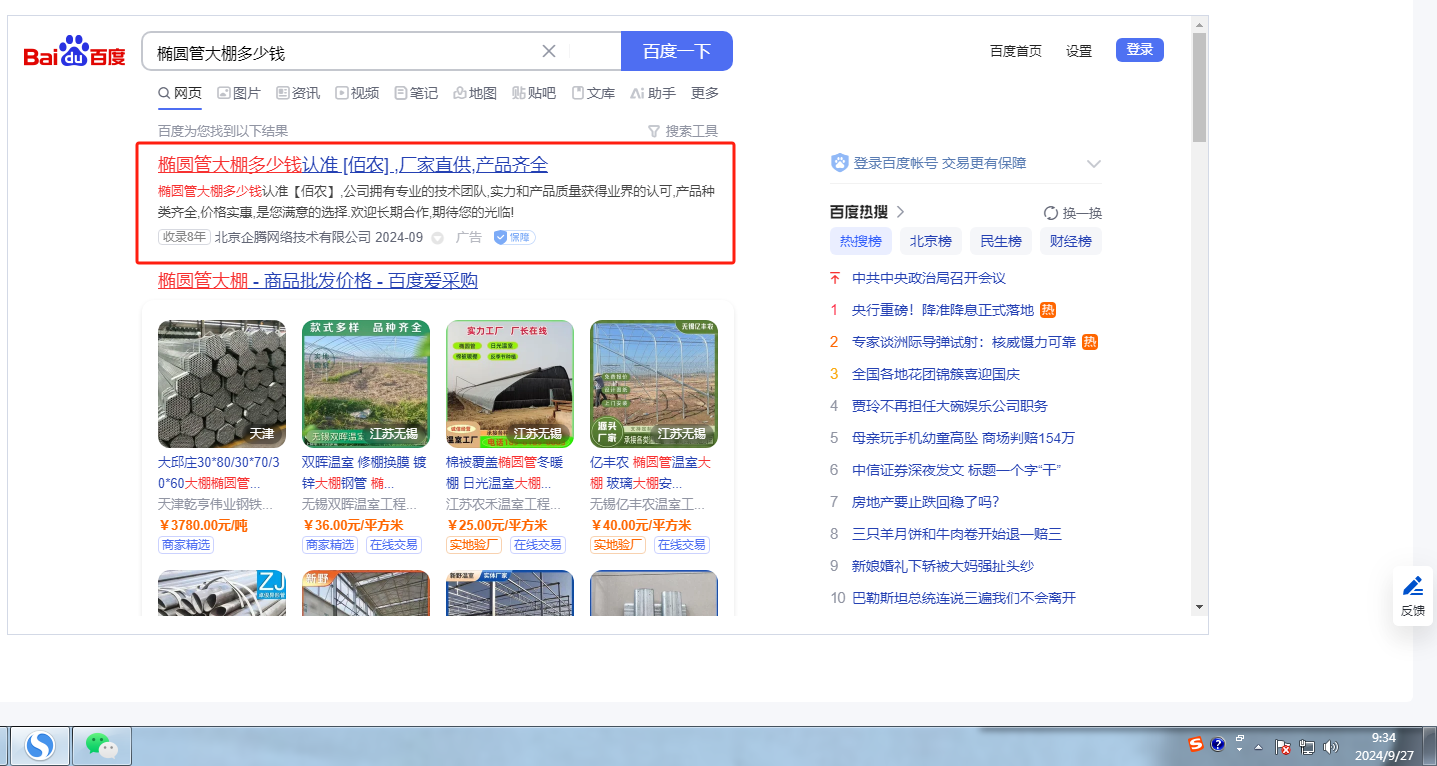Viewport: 1437px width, 766px height.
Task: Open hot search 央行重磅！降准降息正式落地
Action: pyautogui.click(x=943, y=310)
